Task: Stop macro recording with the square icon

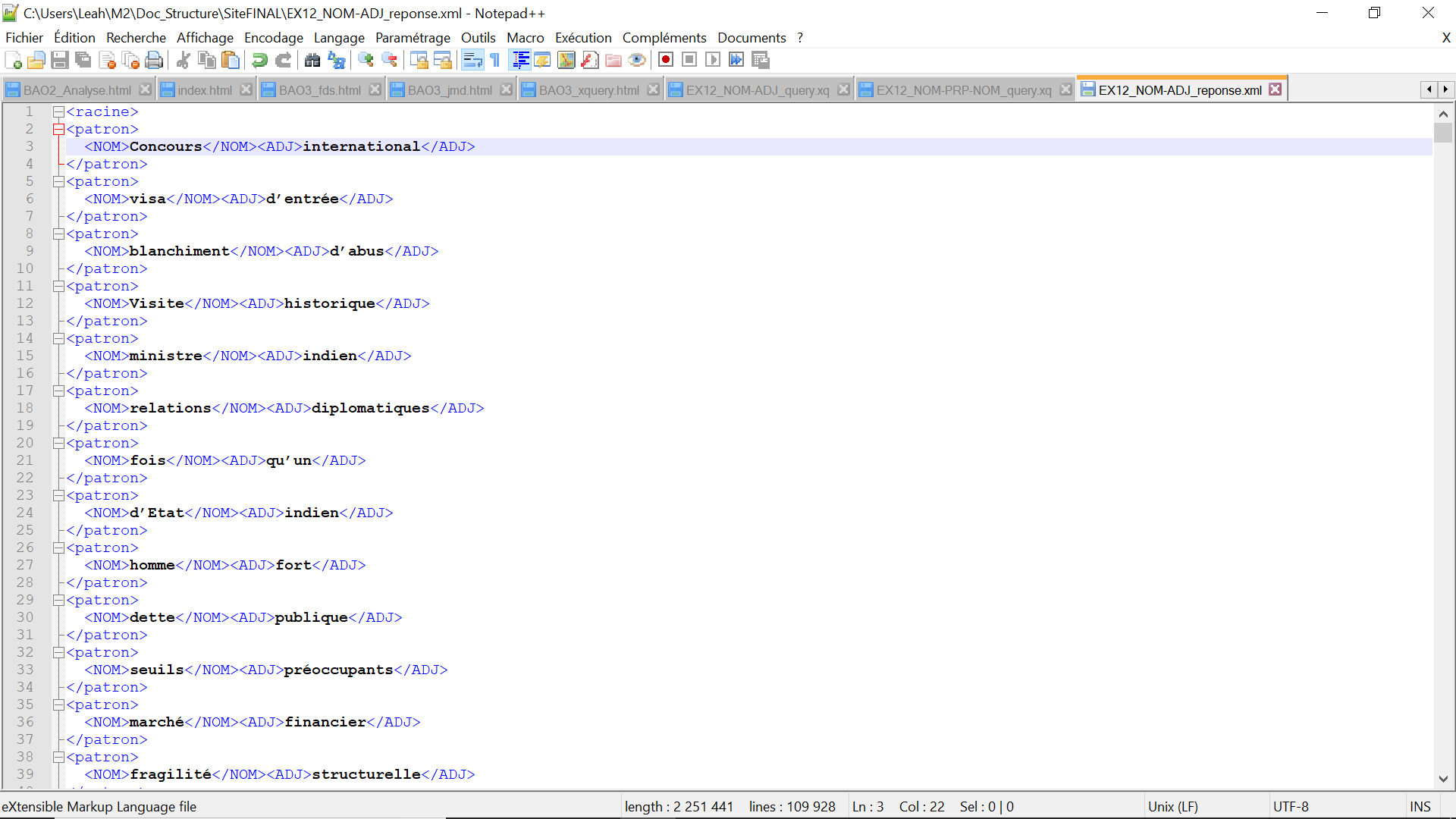Action: click(x=689, y=60)
